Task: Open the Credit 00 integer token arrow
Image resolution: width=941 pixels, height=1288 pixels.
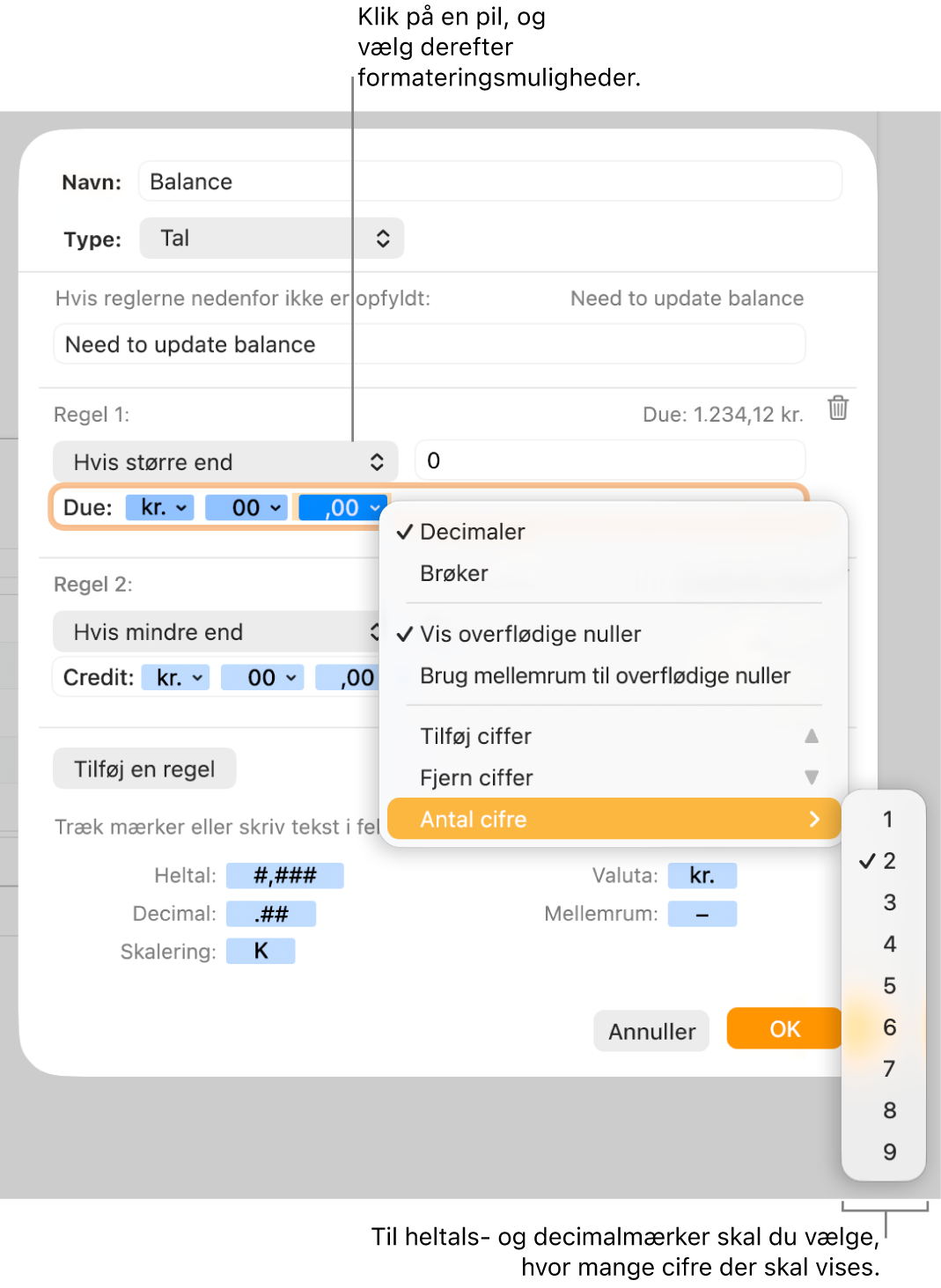Action: tap(291, 678)
